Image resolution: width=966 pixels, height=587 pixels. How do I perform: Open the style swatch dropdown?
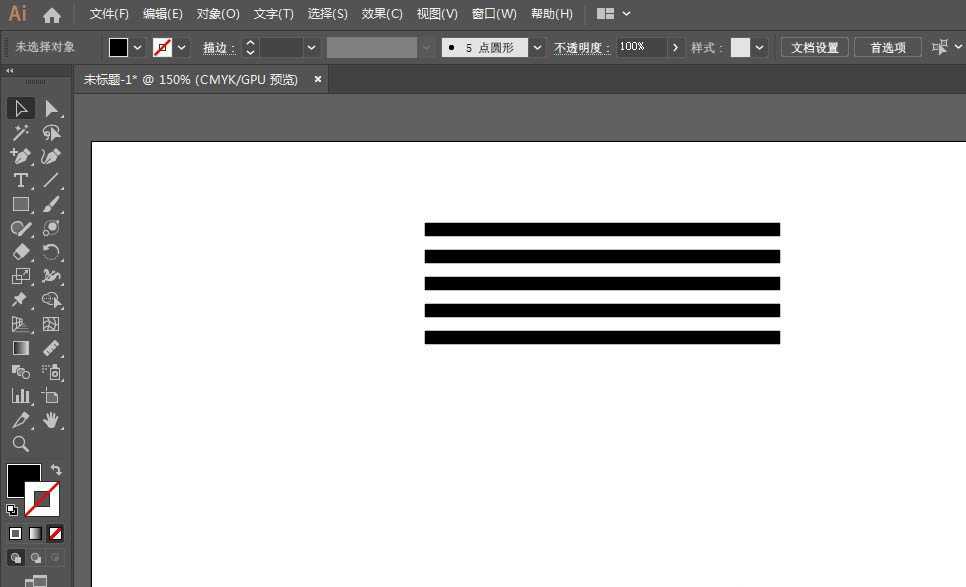pos(758,47)
